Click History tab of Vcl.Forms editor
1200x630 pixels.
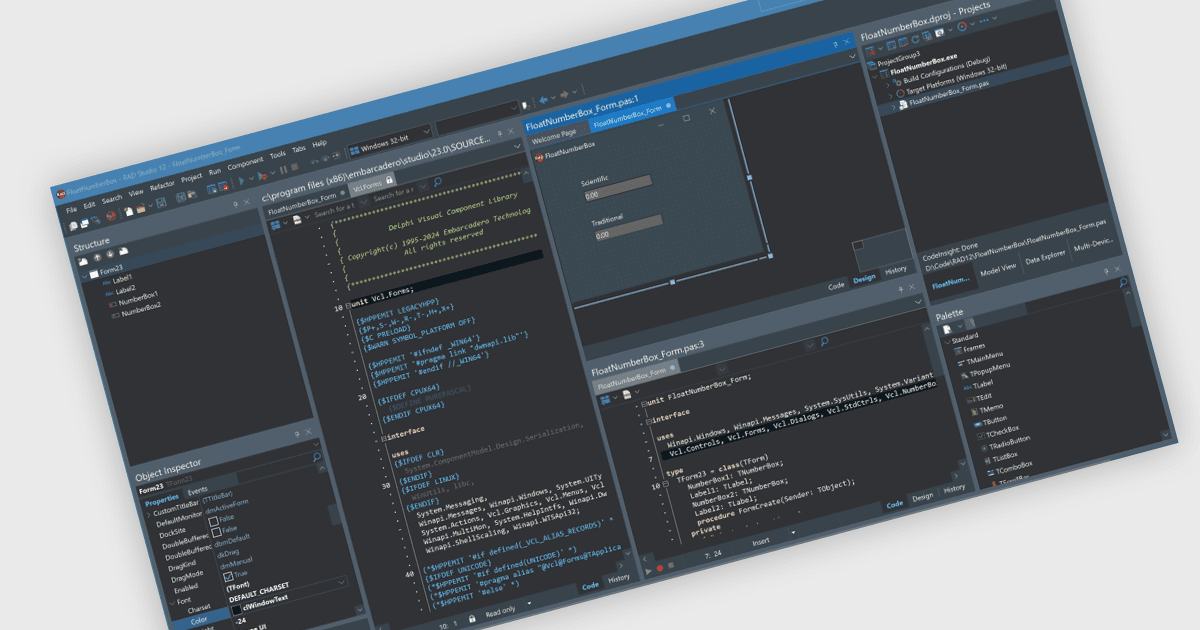[619, 577]
